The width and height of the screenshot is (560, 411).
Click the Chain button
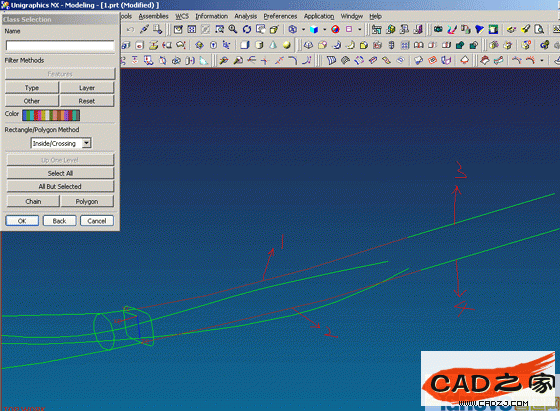click(x=33, y=201)
